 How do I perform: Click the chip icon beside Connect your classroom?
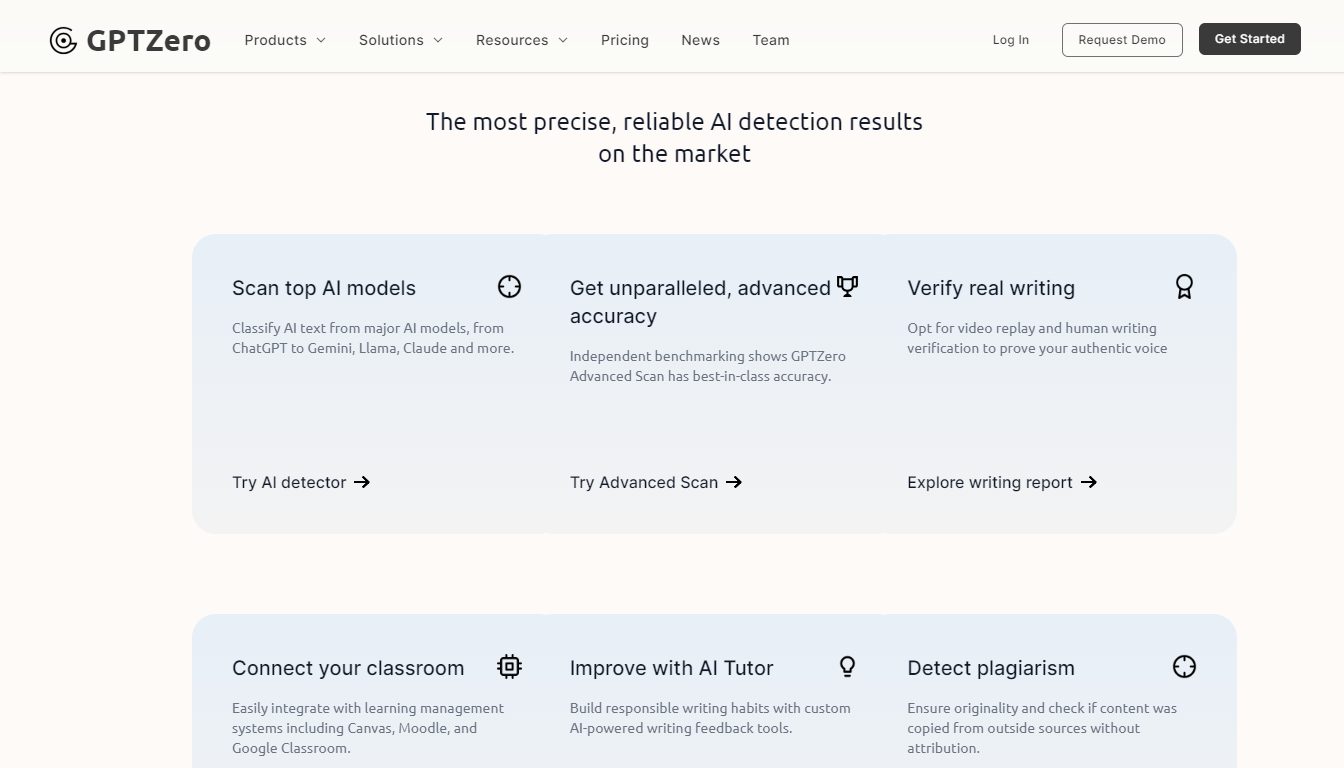tap(509, 667)
